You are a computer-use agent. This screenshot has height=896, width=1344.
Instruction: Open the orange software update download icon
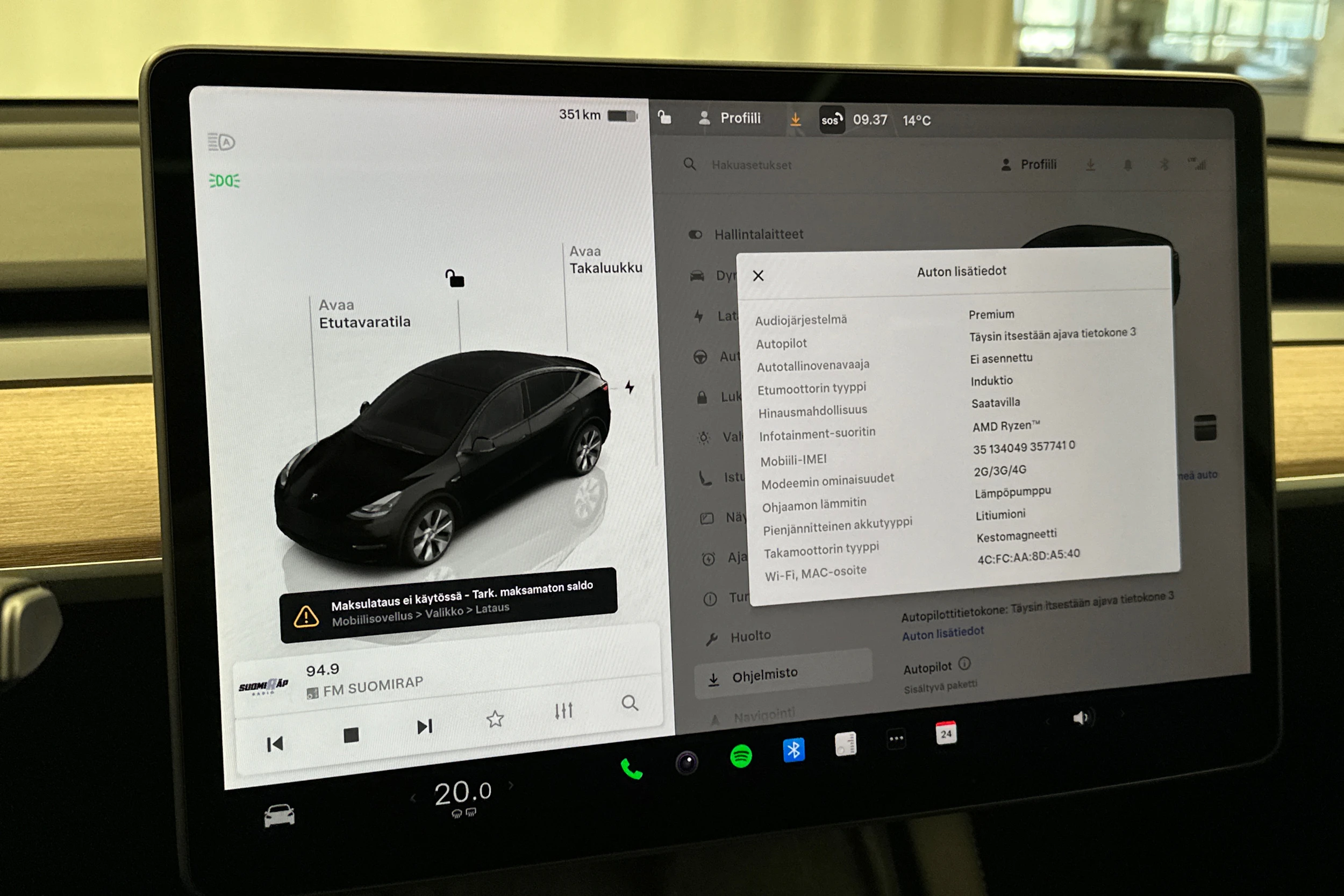(796, 119)
